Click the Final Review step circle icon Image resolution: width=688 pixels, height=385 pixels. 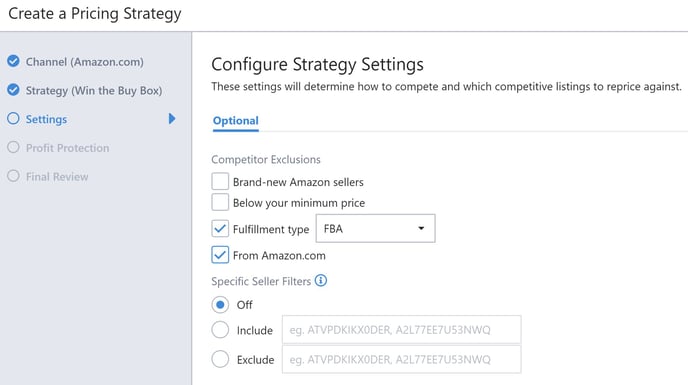click(13, 176)
